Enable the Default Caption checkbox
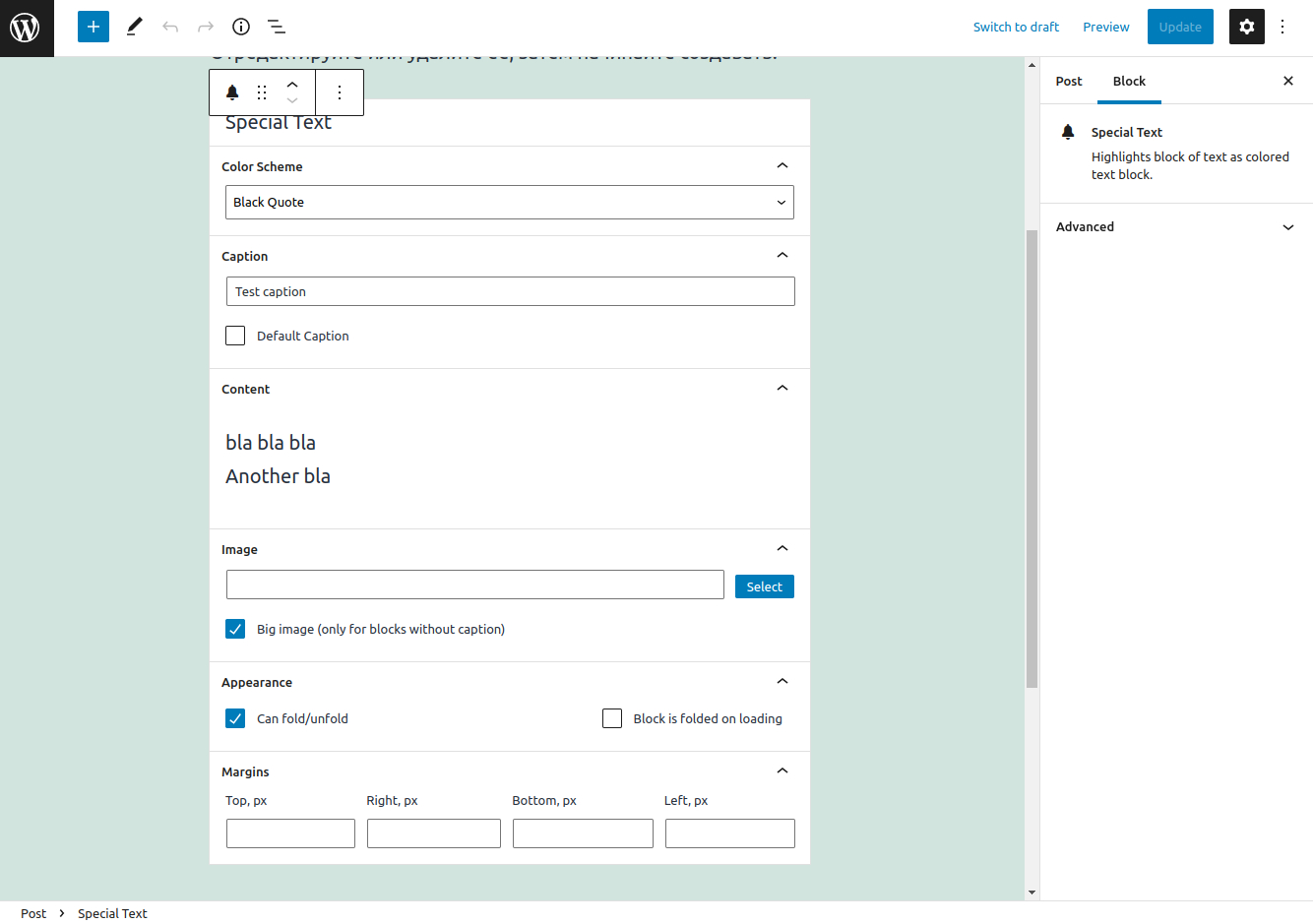Image resolution: width=1313 pixels, height=924 pixels. pos(235,336)
